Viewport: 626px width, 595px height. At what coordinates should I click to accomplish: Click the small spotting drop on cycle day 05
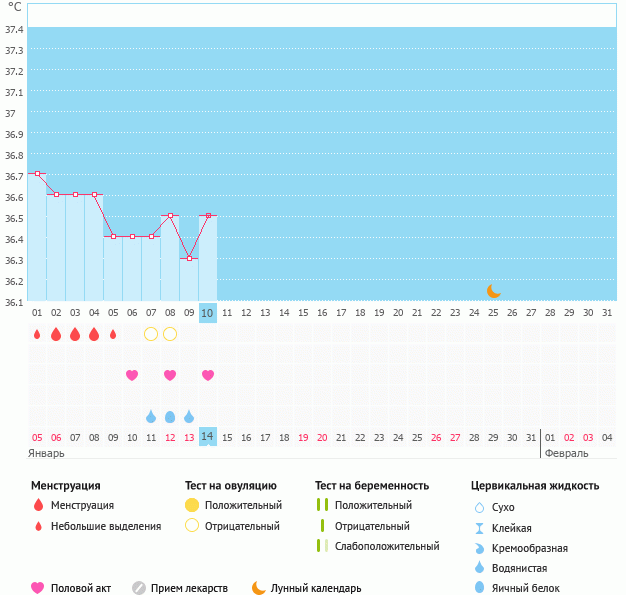coord(113,334)
